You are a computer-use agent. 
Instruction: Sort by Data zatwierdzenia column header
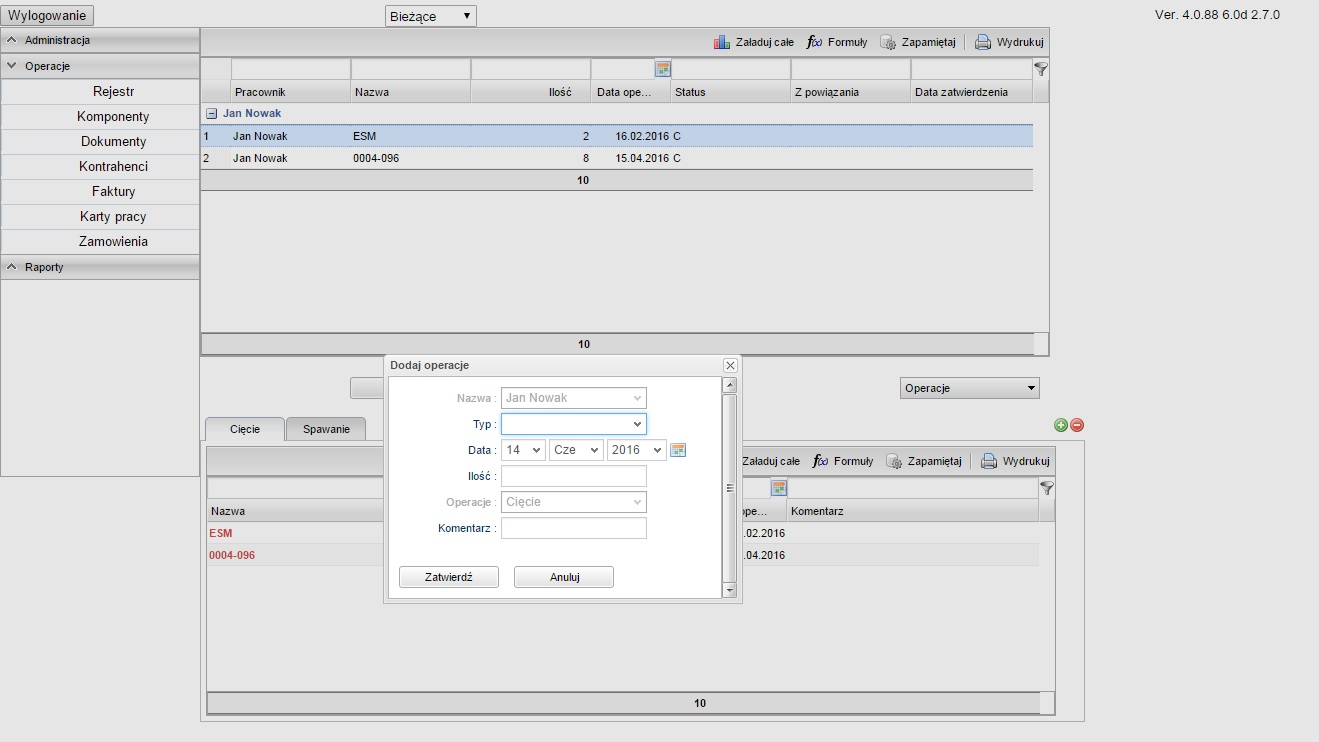pyautogui.click(x=971, y=92)
